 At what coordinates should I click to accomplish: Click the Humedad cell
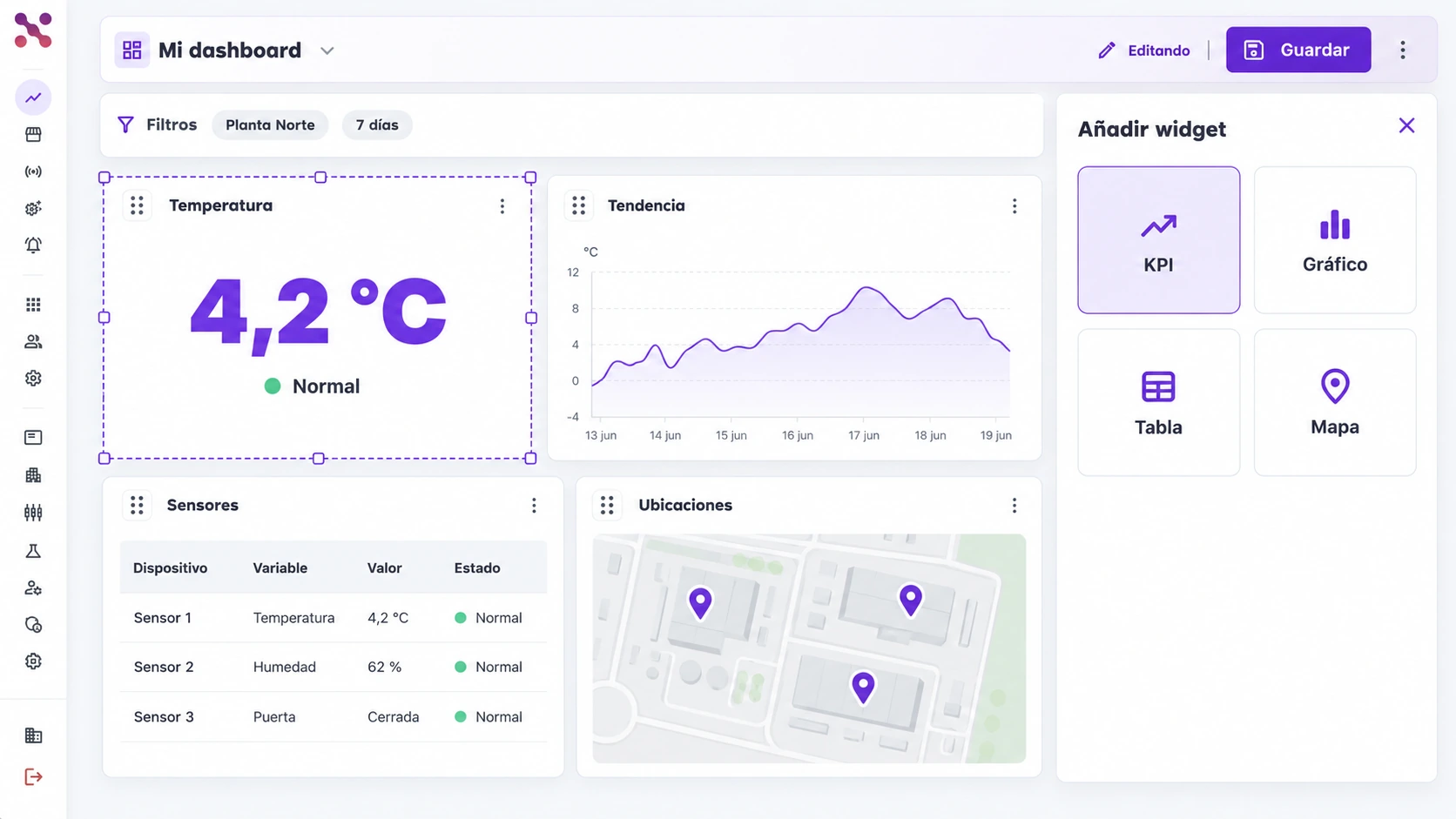285,668
